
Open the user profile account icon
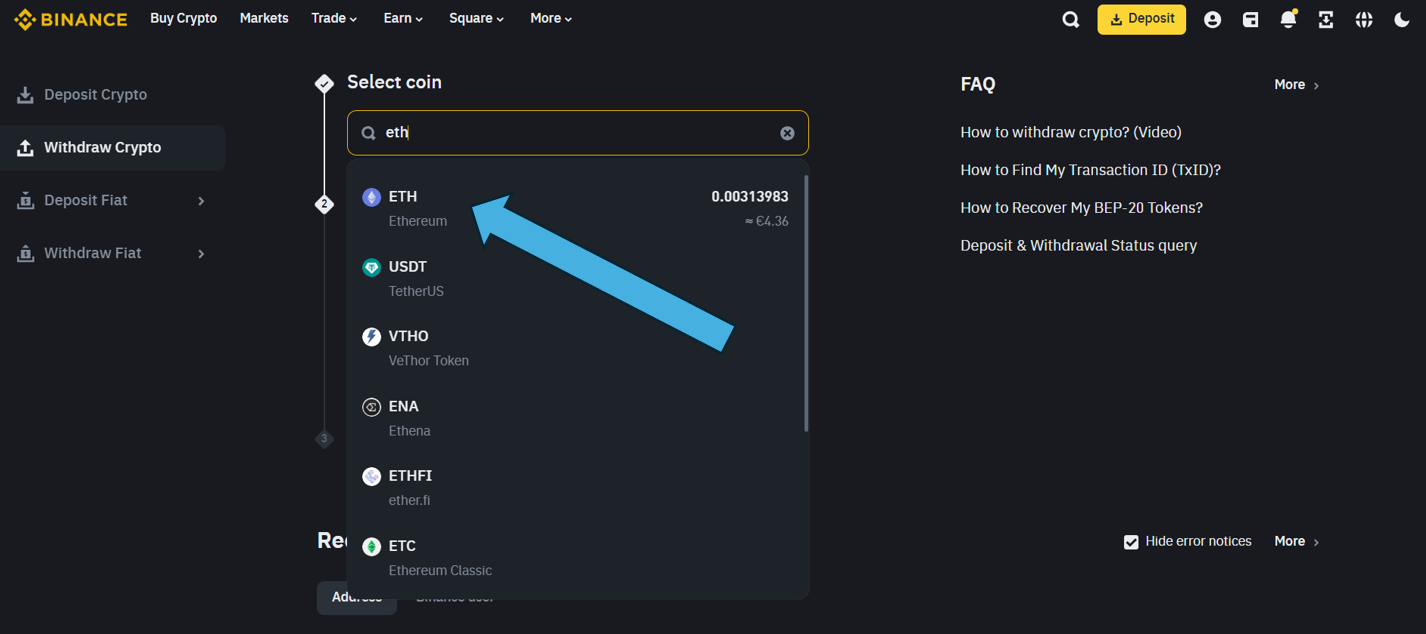(x=1212, y=20)
